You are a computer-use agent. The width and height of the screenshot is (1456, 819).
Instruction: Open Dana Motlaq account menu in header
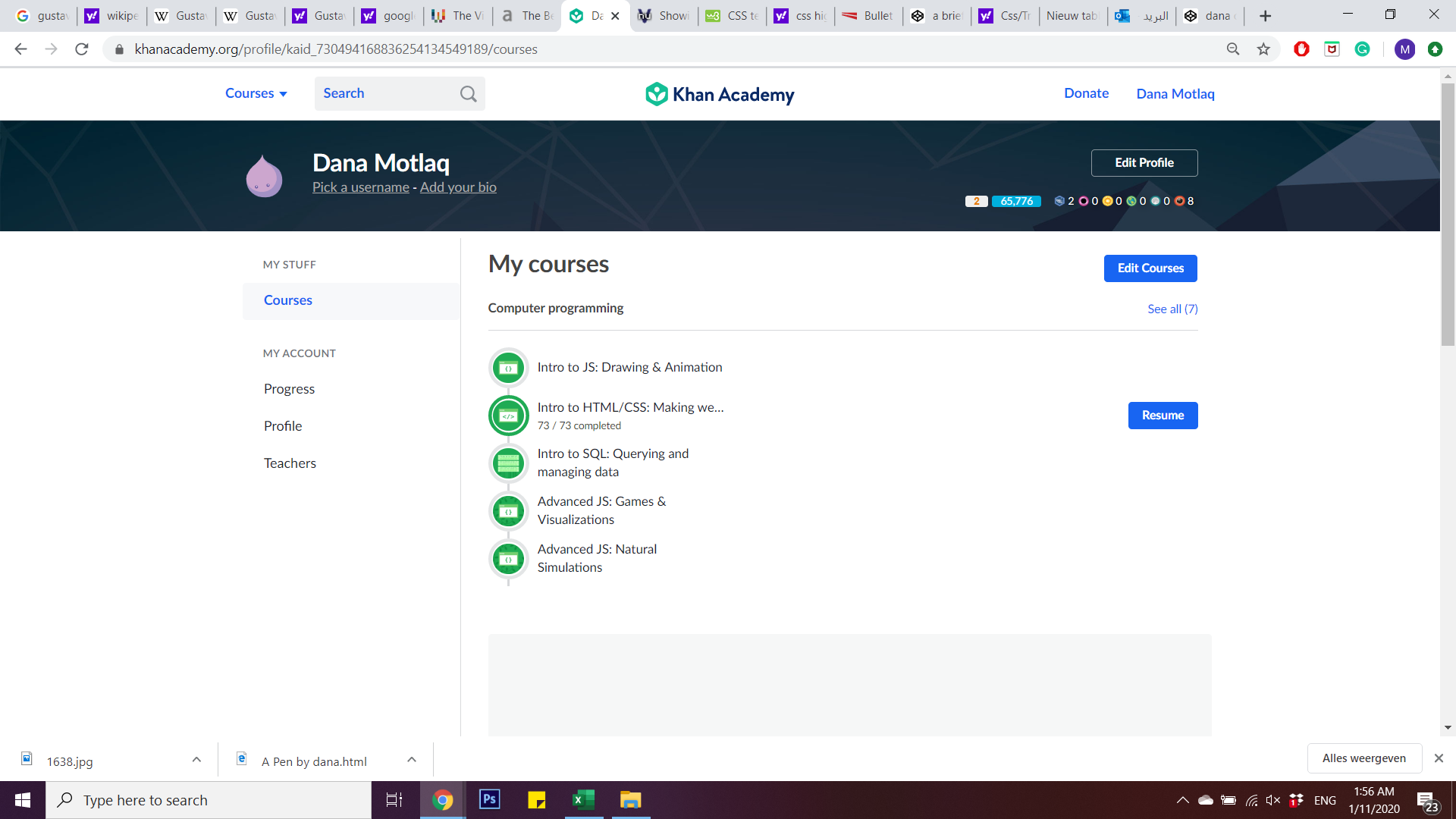pos(1175,94)
